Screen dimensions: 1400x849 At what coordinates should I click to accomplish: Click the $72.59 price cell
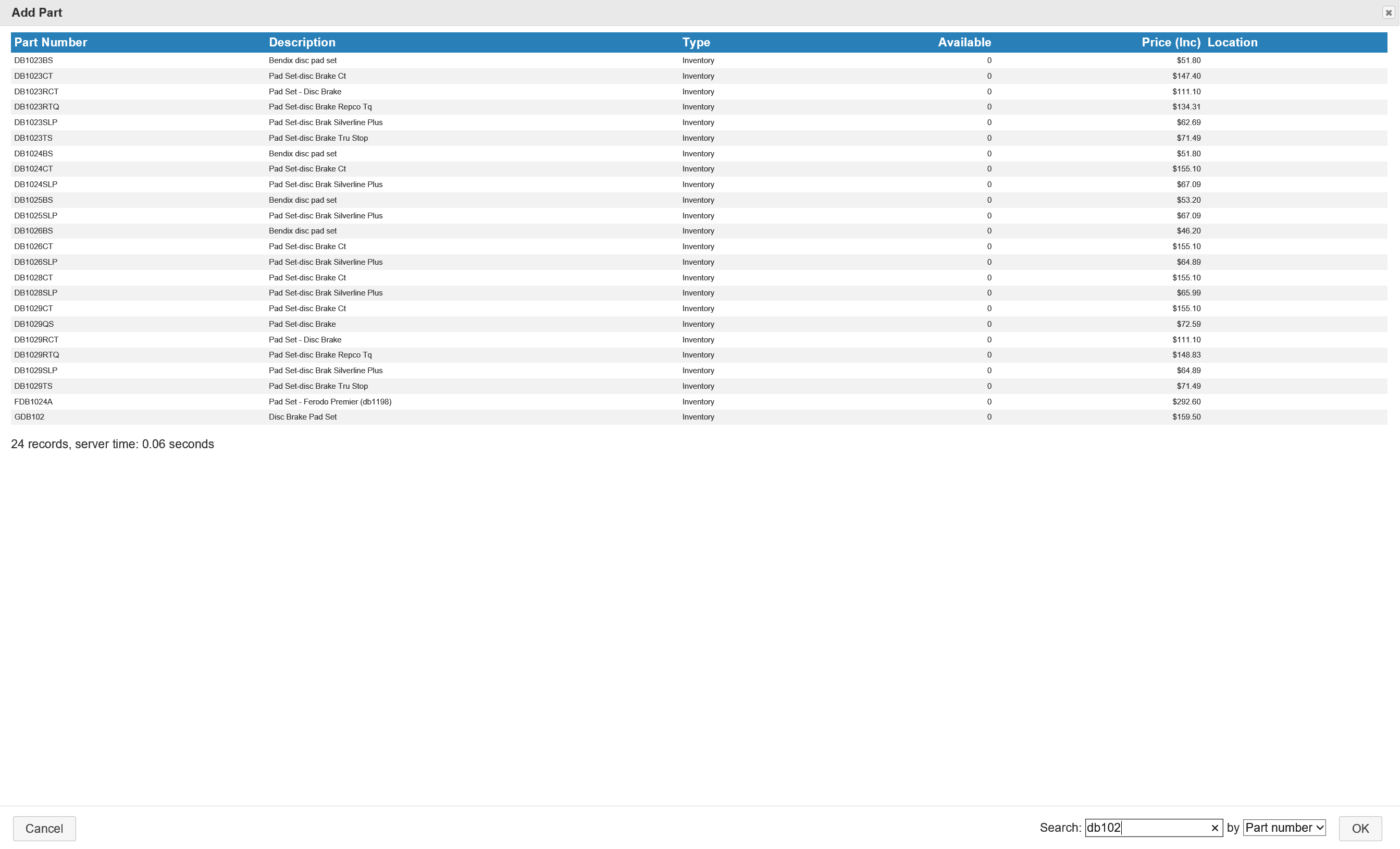coord(1188,324)
